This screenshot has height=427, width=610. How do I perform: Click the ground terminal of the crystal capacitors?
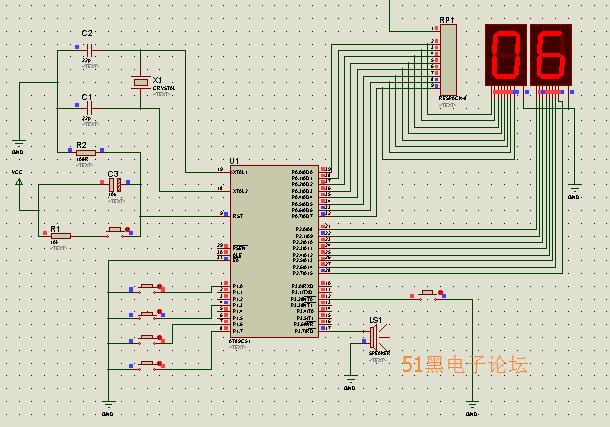point(18,143)
